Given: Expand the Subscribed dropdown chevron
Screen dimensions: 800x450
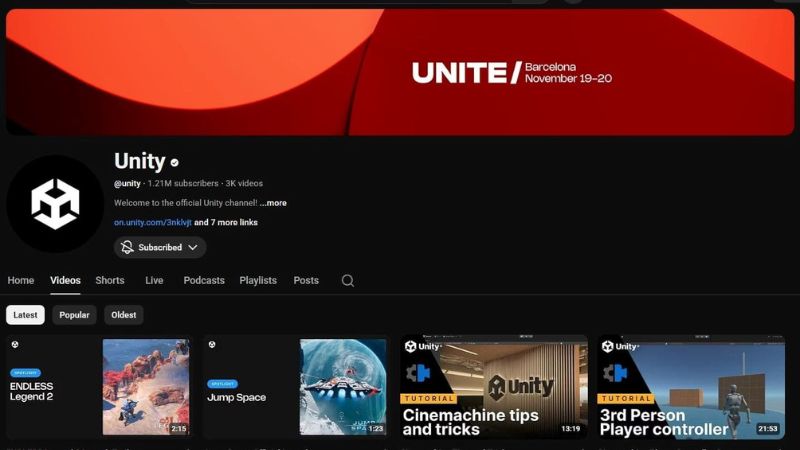Looking at the screenshot, I should point(193,247).
